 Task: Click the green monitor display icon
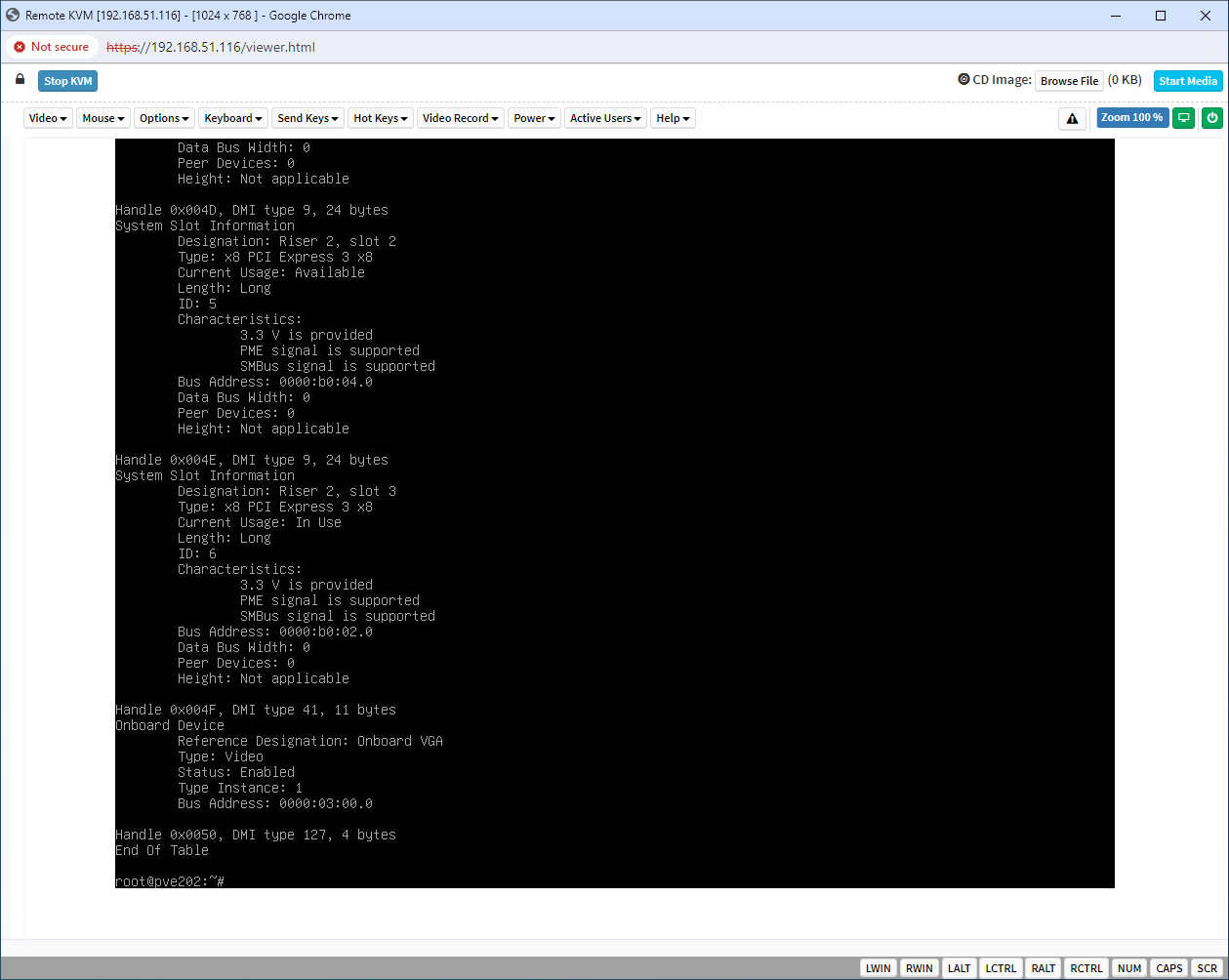[1183, 118]
